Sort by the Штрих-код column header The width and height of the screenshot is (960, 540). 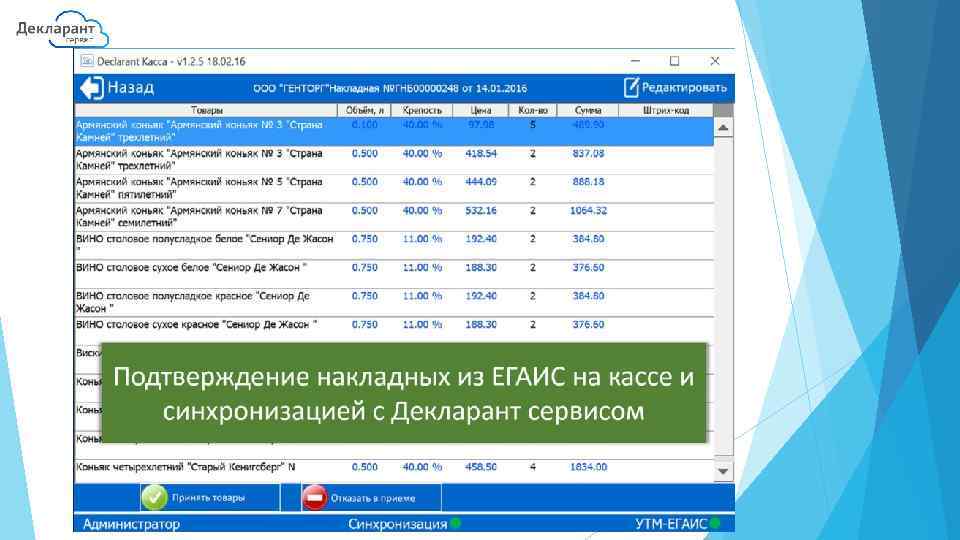point(666,110)
